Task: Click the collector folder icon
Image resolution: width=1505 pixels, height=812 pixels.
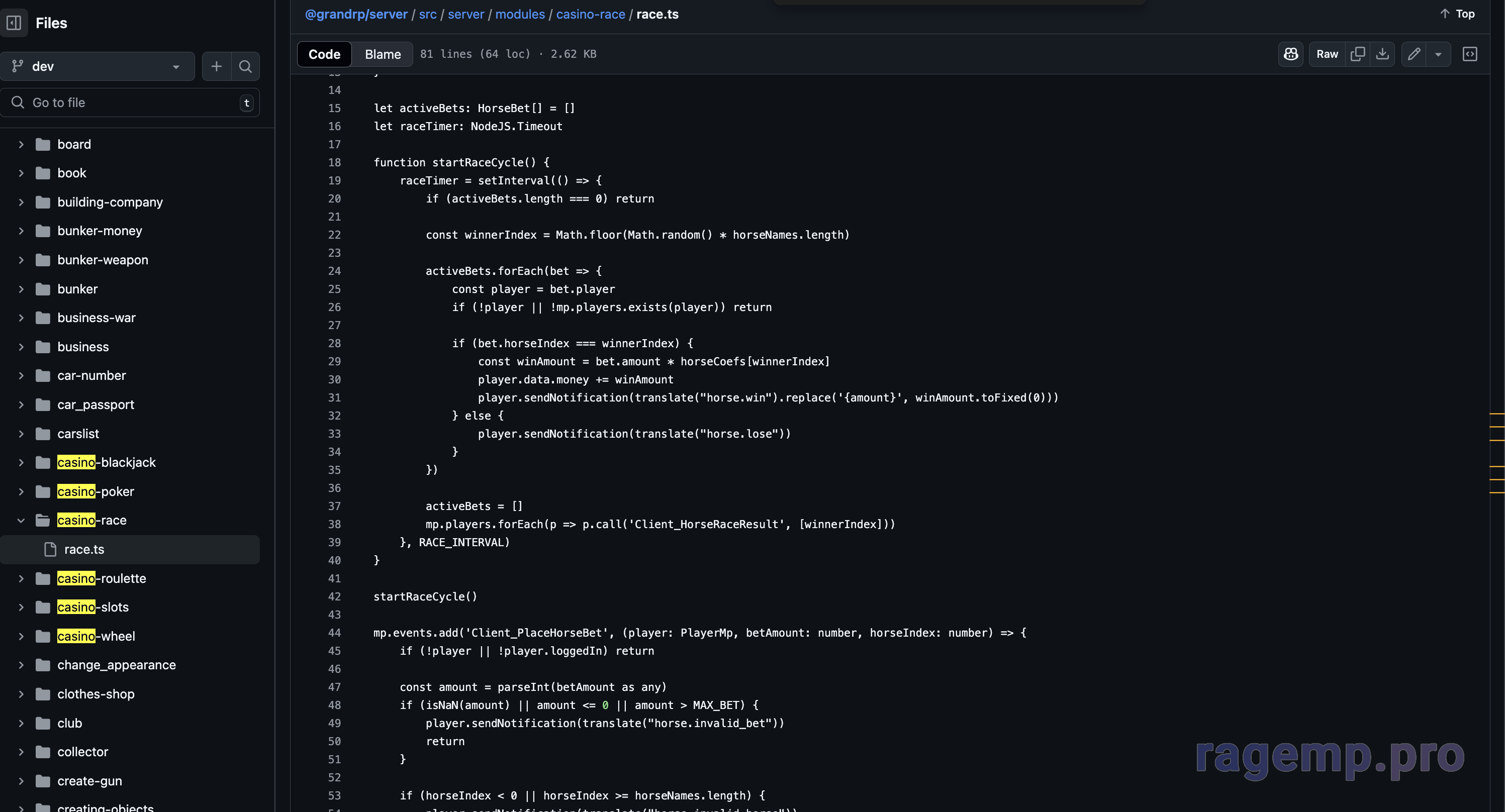Action: pos(43,752)
